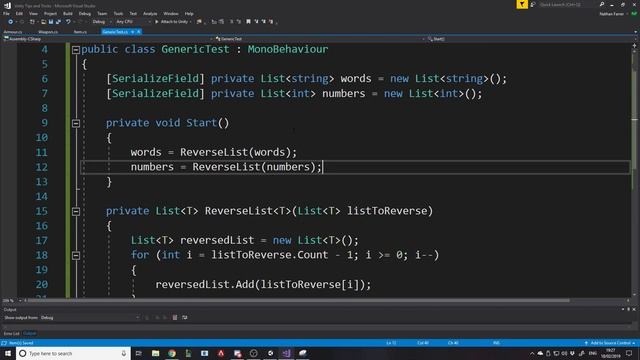Viewport: 640px width, 360px height.
Task: Click the Save All icon
Action: click(x=58, y=22)
